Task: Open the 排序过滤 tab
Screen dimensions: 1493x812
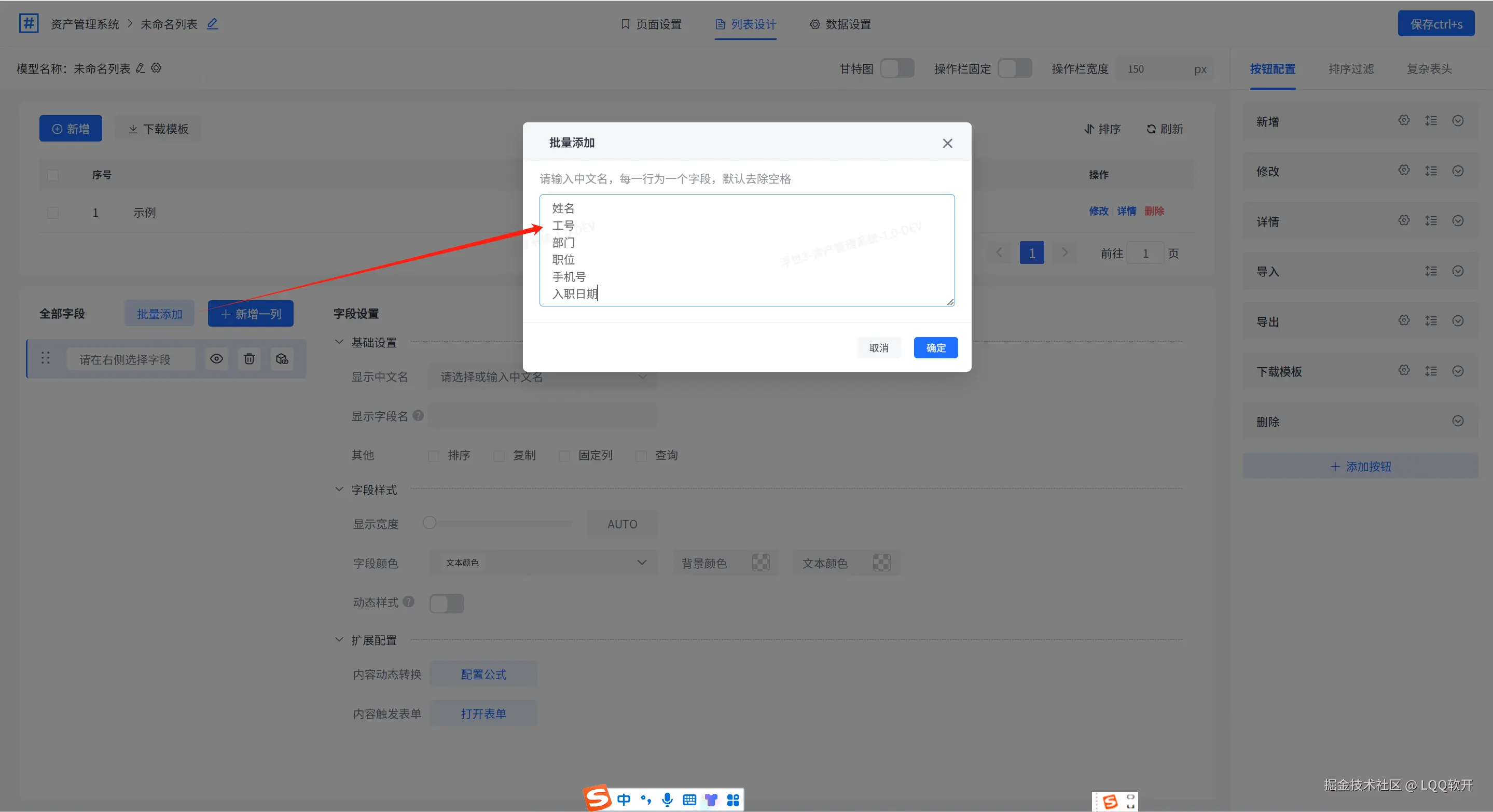Action: click(1350, 69)
